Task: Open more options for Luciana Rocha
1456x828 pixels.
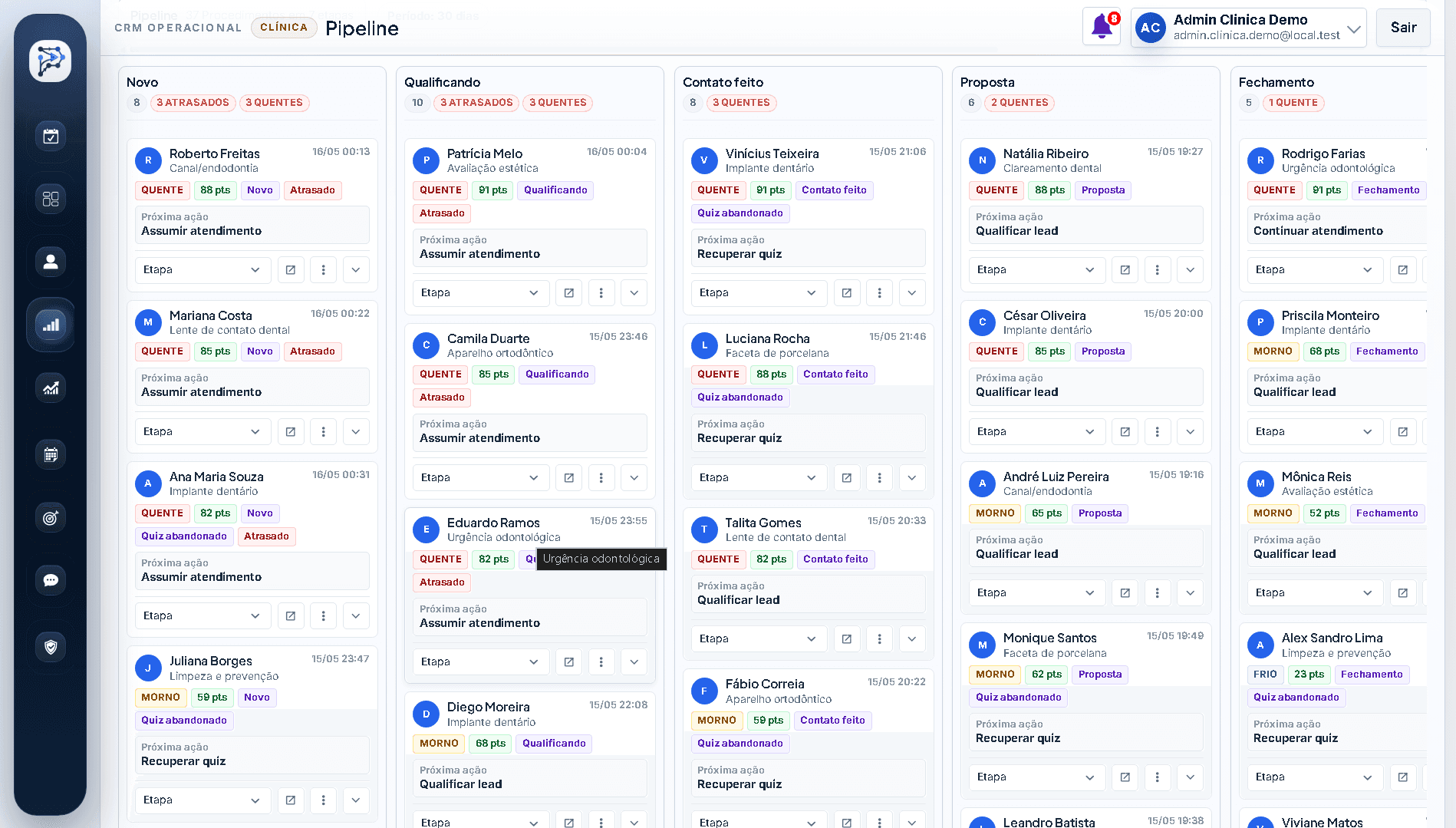Action: point(880,478)
